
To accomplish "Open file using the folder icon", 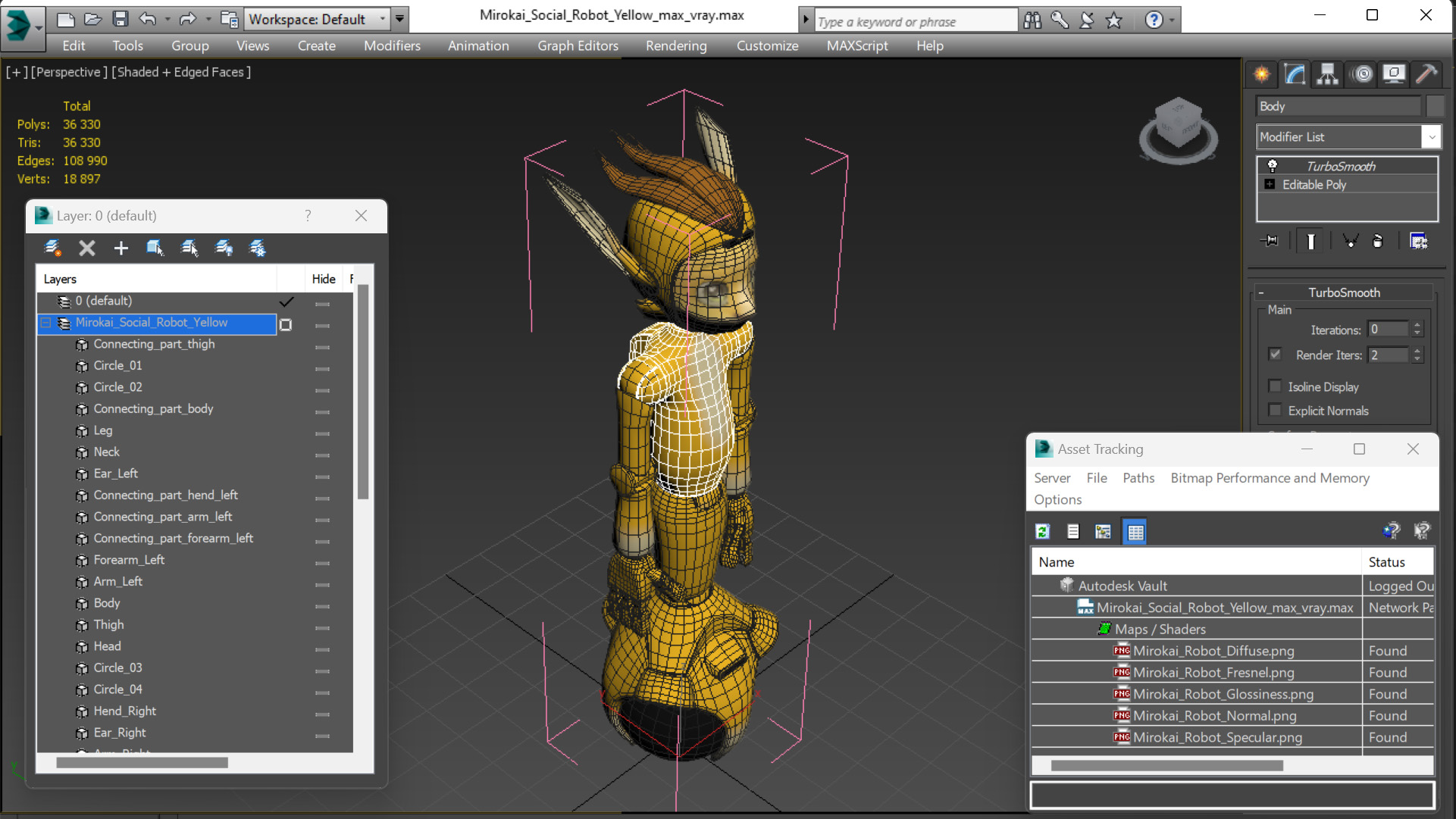I will 92,19.
